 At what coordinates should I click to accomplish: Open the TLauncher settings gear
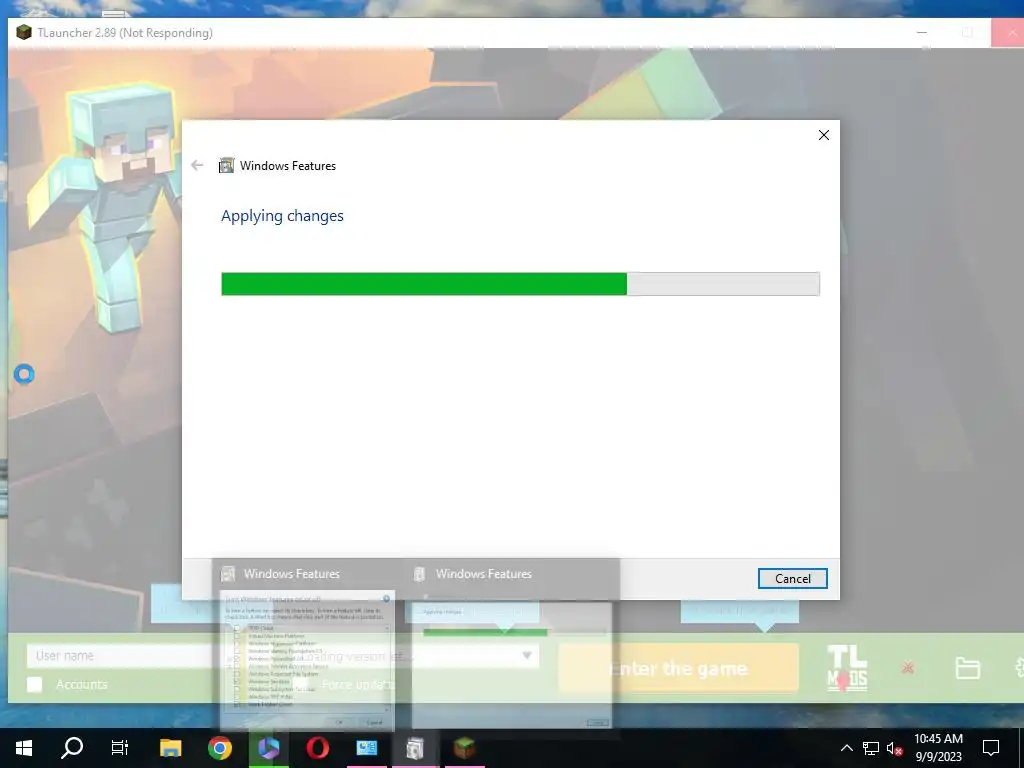[x=1019, y=668]
